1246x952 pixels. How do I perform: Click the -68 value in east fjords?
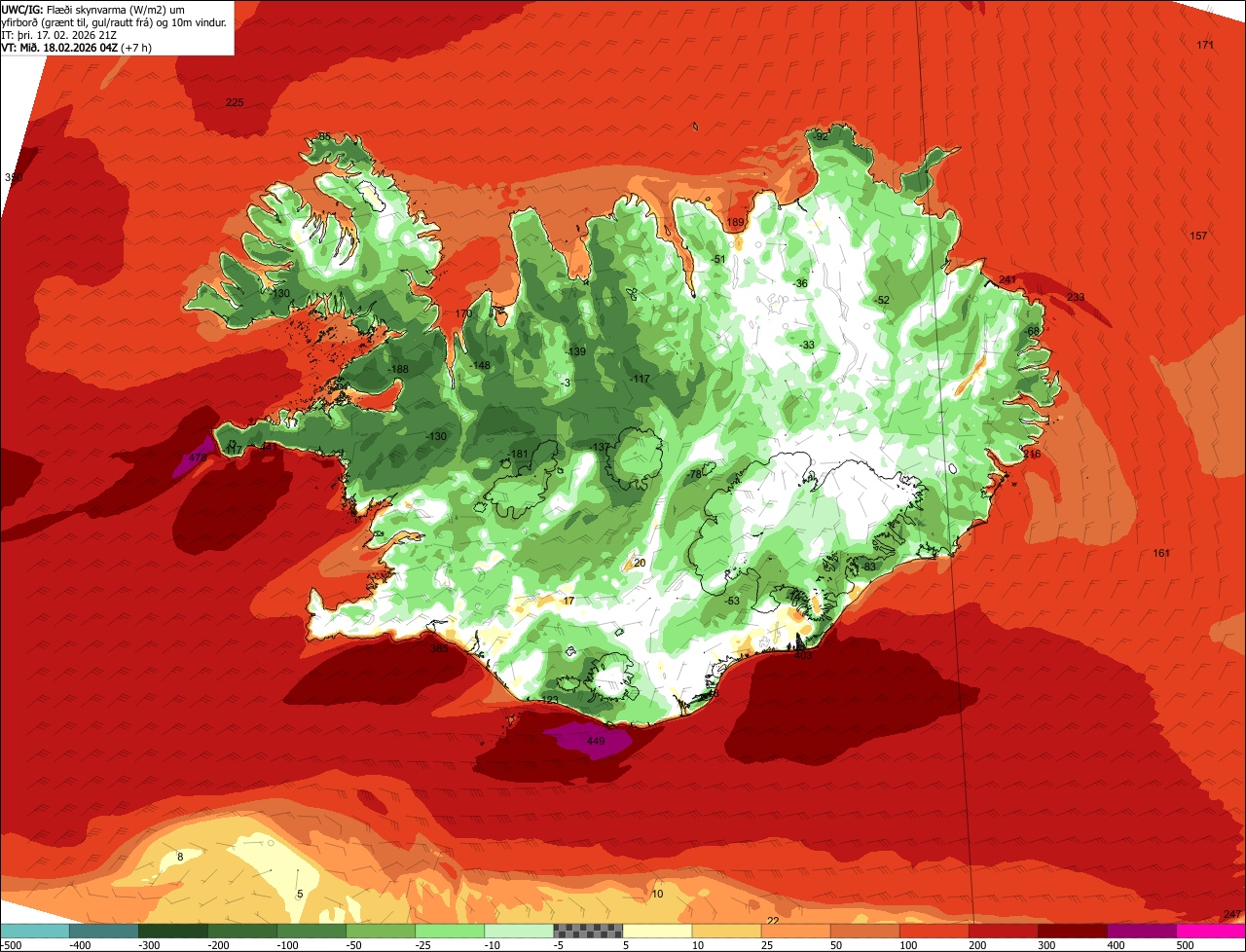[1032, 331]
